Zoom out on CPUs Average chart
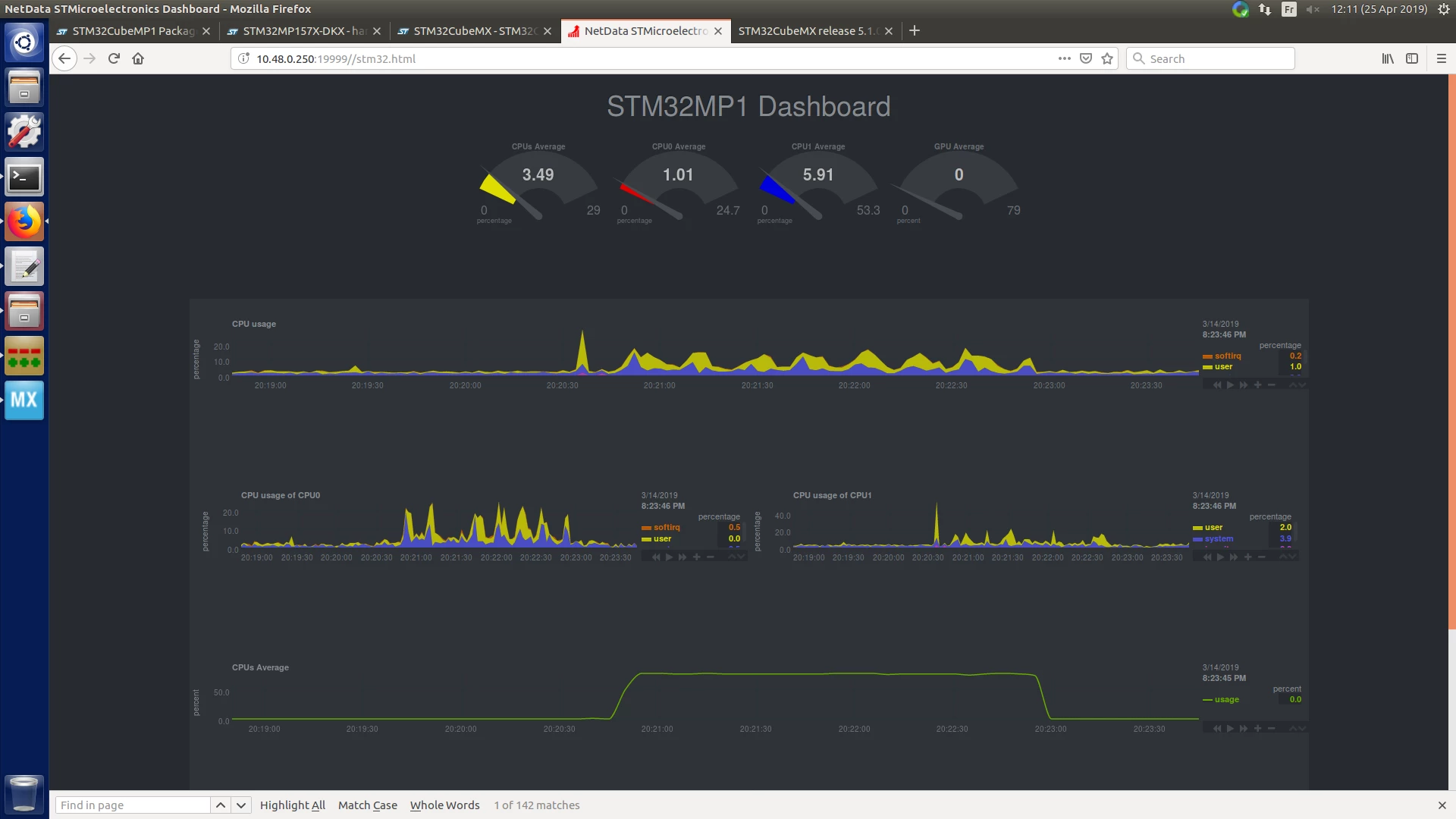Image resolution: width=1456 pixels, height=819 pixels. [1272, 729]
